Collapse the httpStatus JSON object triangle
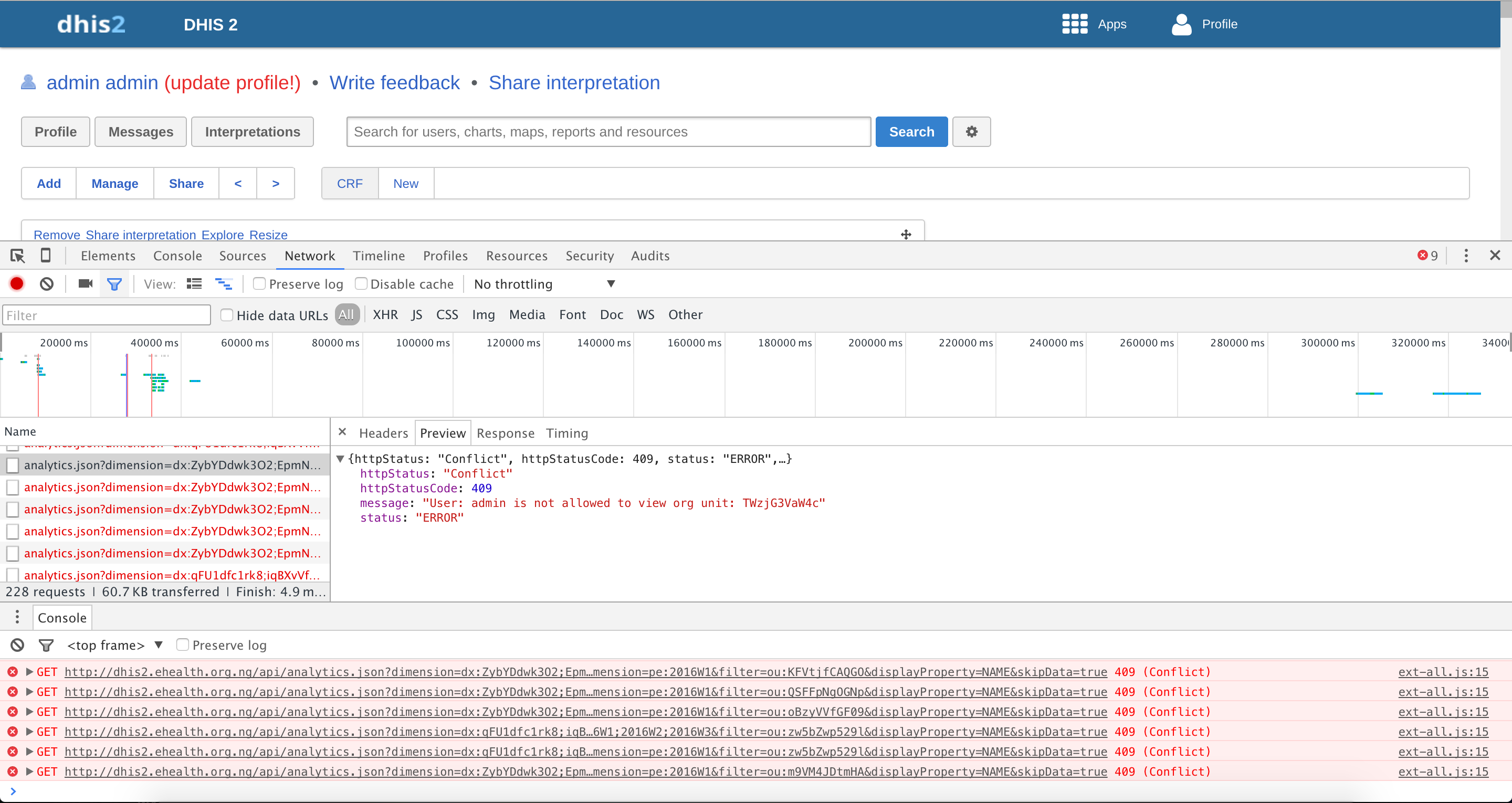1512x803 pixels. coord(340,459)
